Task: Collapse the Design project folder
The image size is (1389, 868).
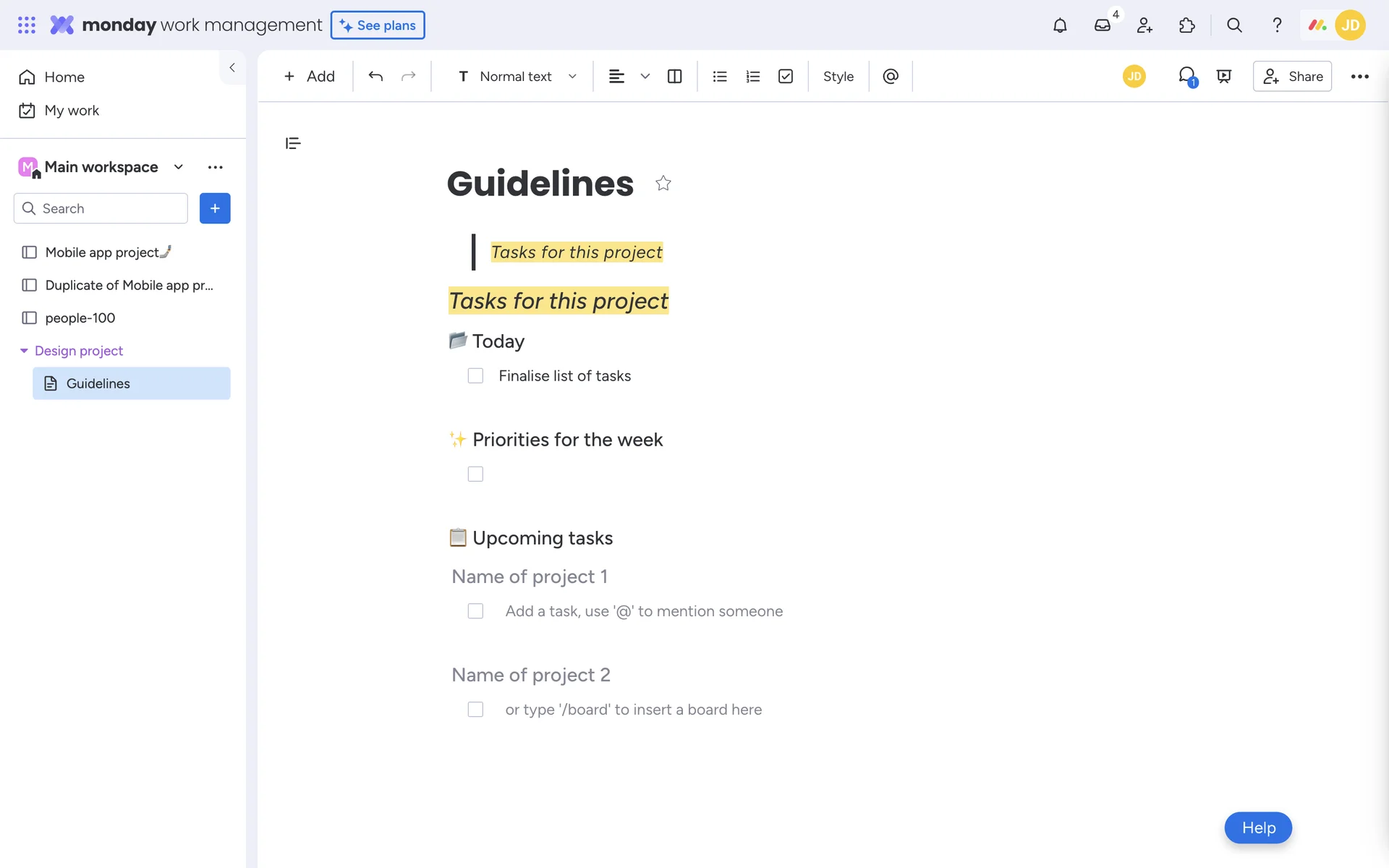Action: 24,351
